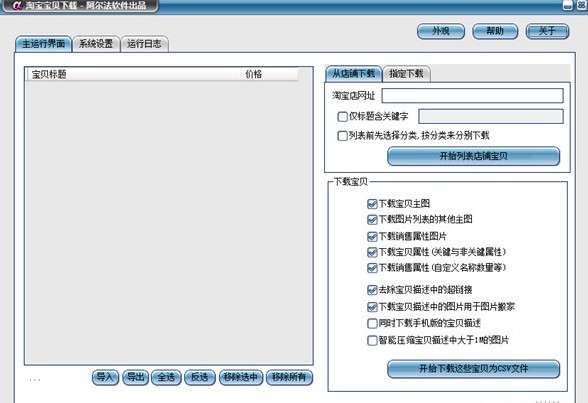Enable the 仅标题含关键字 checkbox
The image size is (588, 403).
[342, 117]
